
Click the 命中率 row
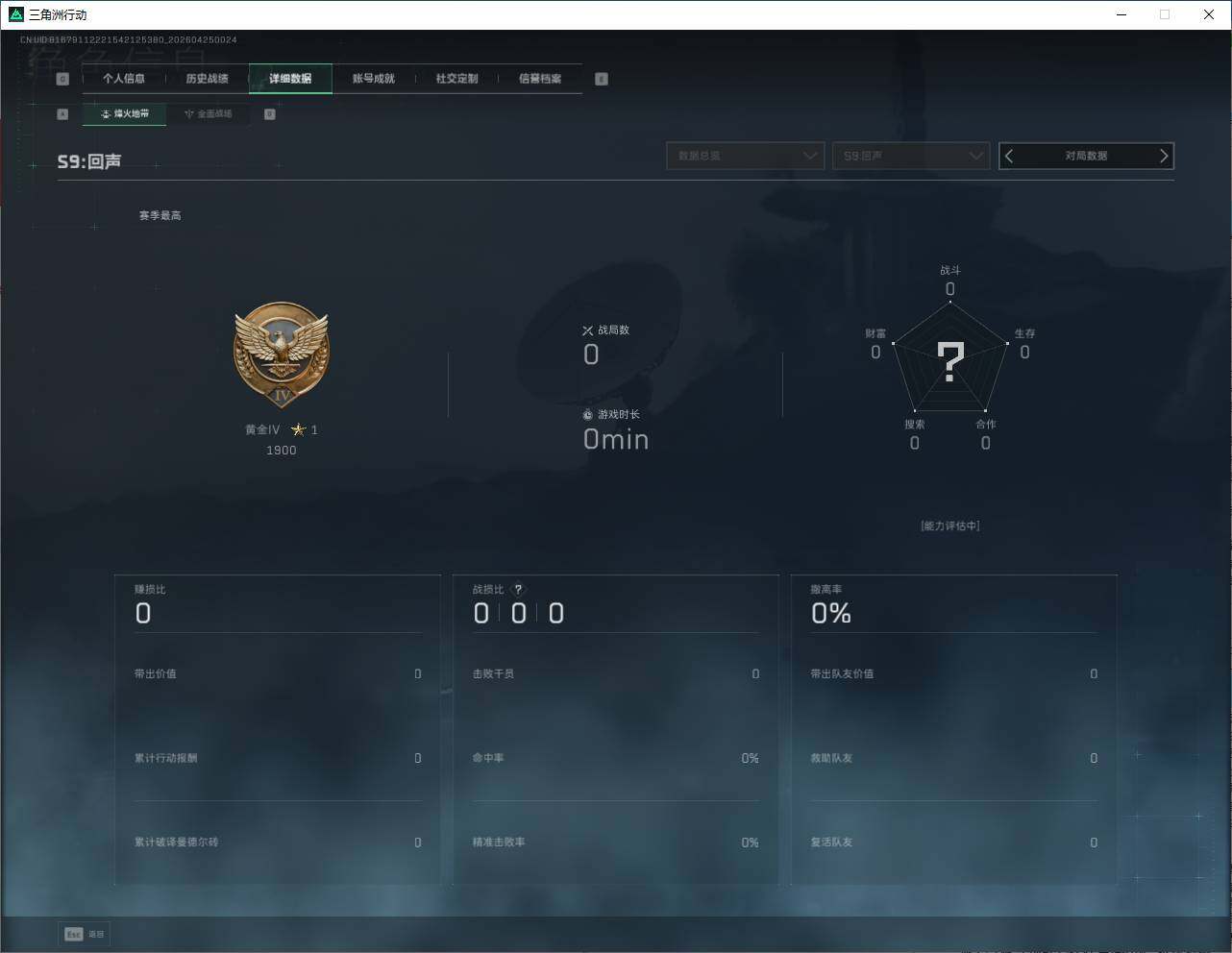click(616, 759)
